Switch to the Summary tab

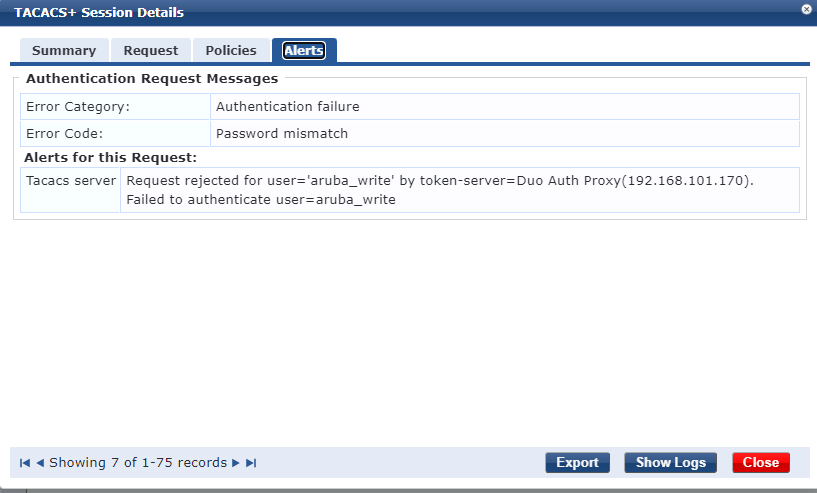pos(64,50)
